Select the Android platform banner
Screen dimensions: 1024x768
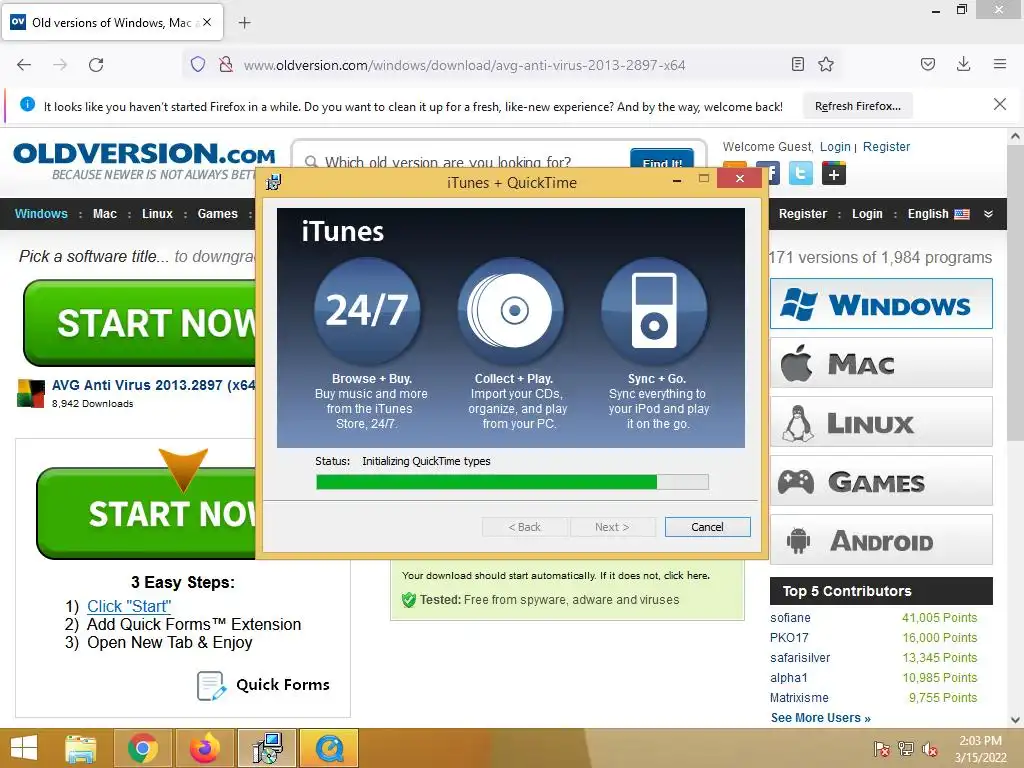pyautogui.click(x=881, y=539)
